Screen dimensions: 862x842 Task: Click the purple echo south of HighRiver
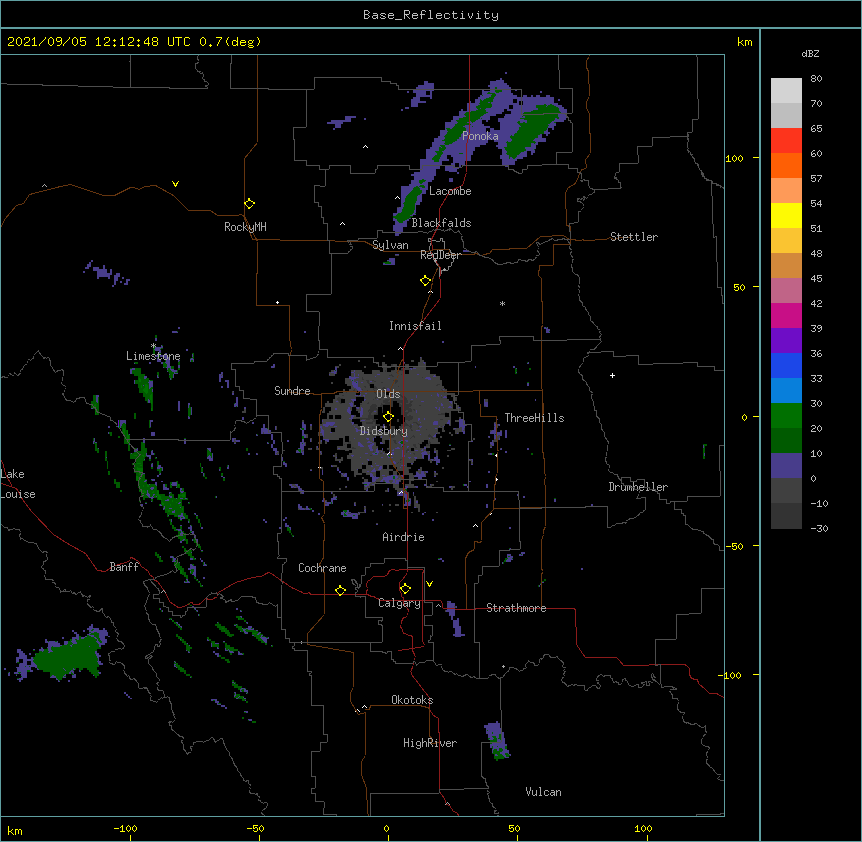click(x=497, y=741)
